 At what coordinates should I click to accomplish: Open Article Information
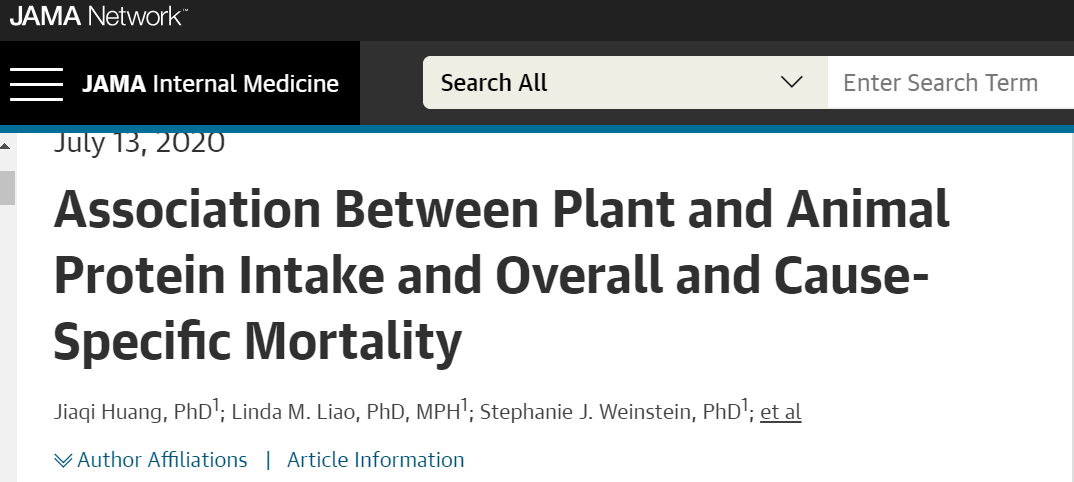pos(375,459)
